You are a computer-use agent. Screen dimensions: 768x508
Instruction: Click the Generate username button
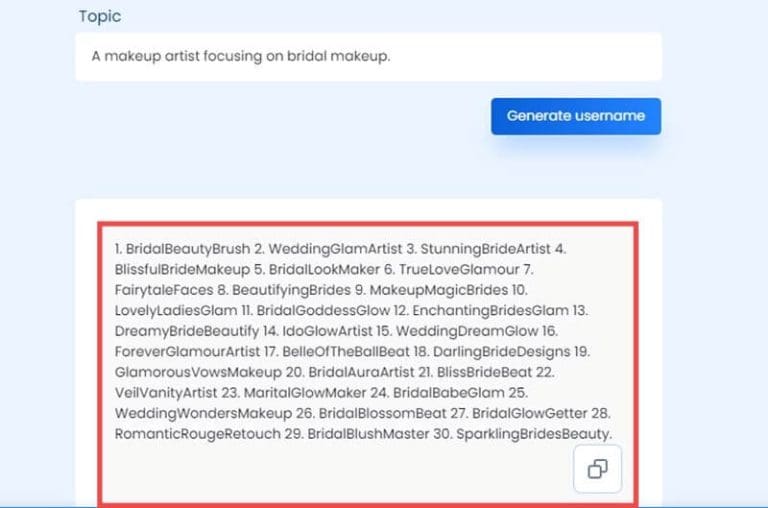click(x=576, y=116)
